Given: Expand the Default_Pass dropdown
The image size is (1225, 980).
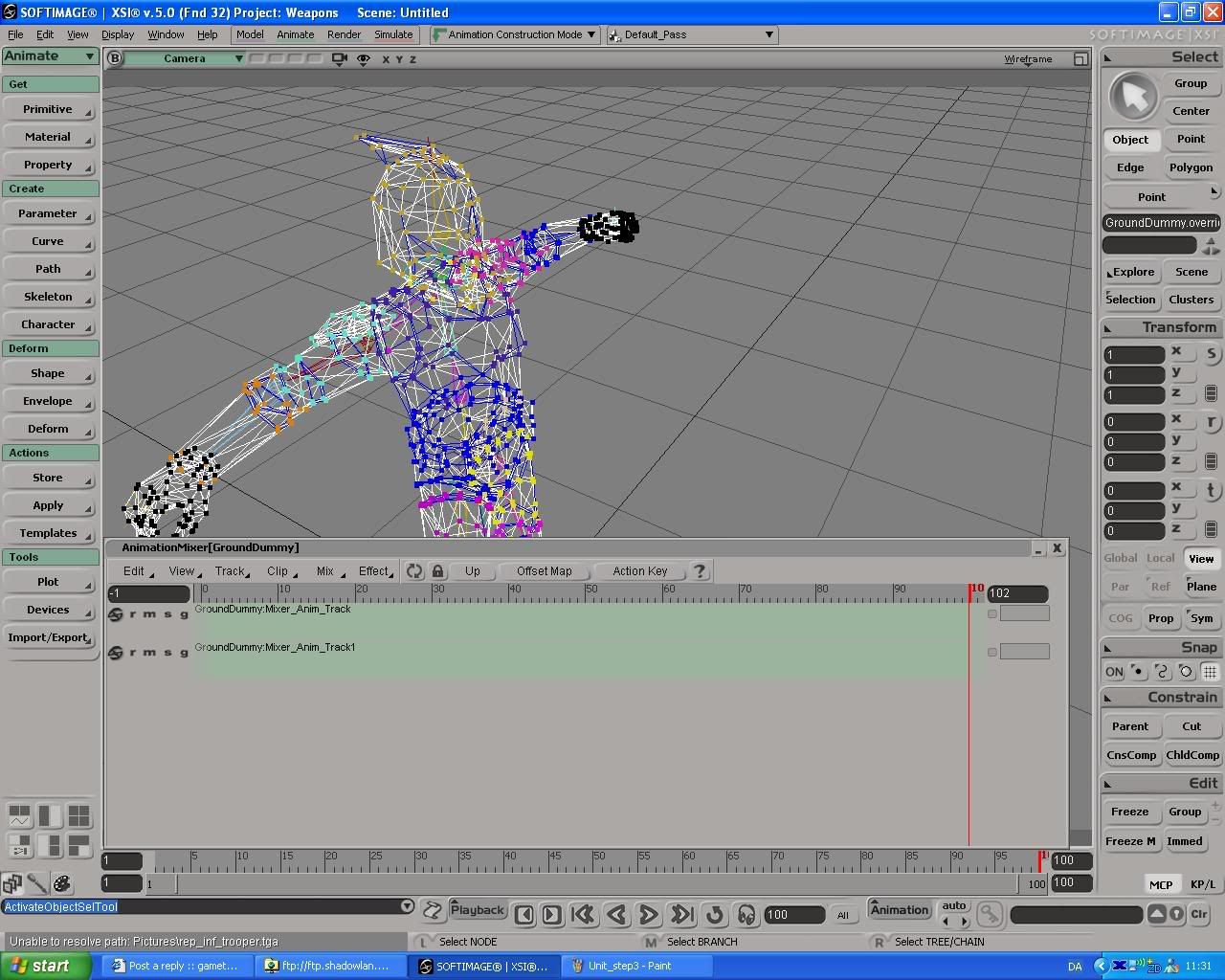Looking at the screenshot, I should click(692, 34).
